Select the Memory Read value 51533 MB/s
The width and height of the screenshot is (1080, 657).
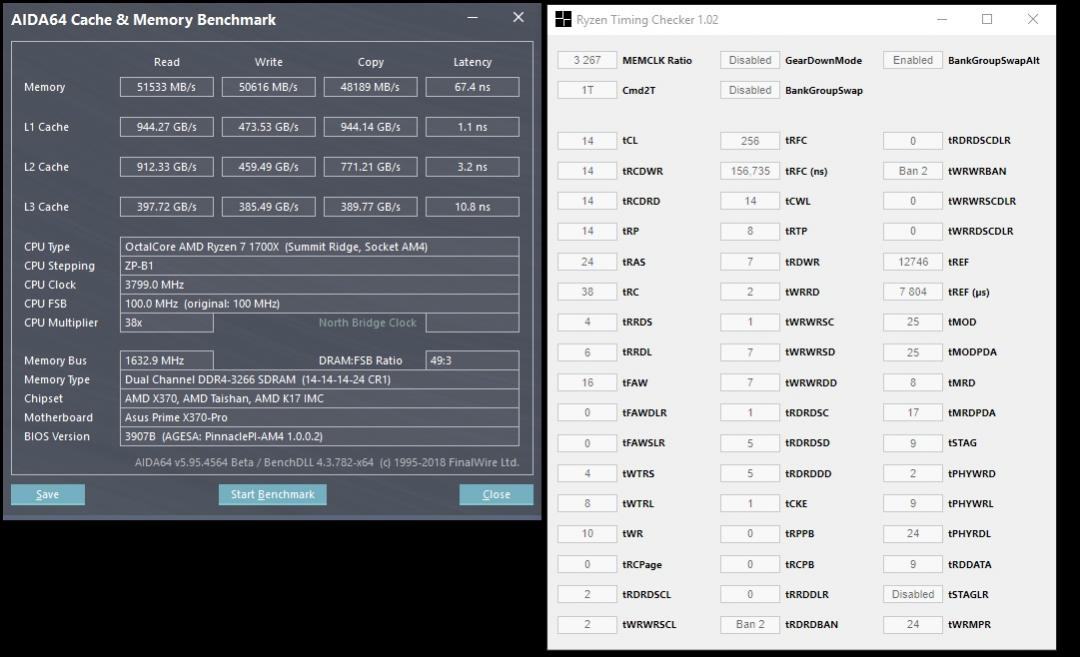coord(167,87)
